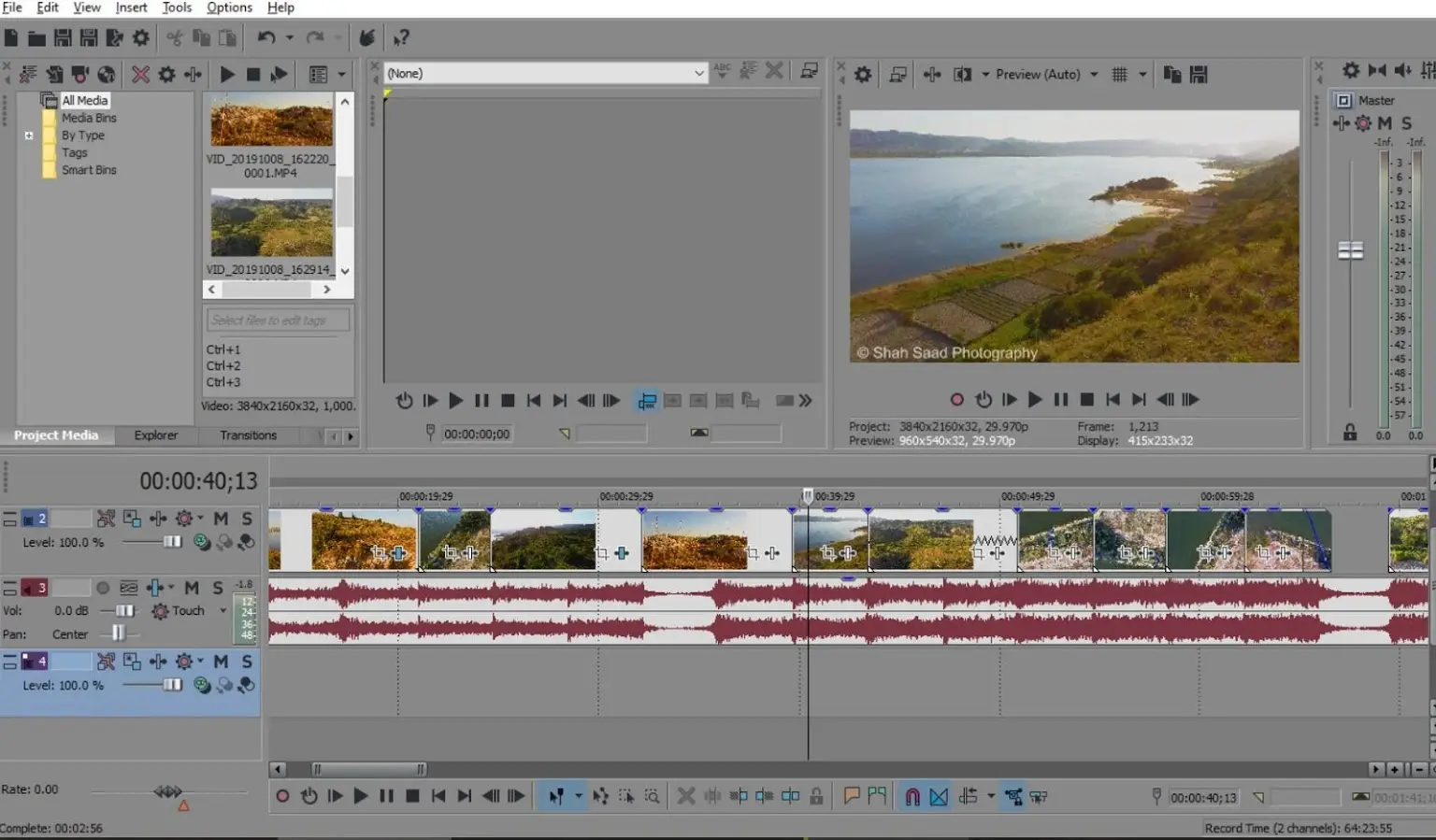1436x840 pixels.
Task: Mute video track 2
Action: (221, 518)
